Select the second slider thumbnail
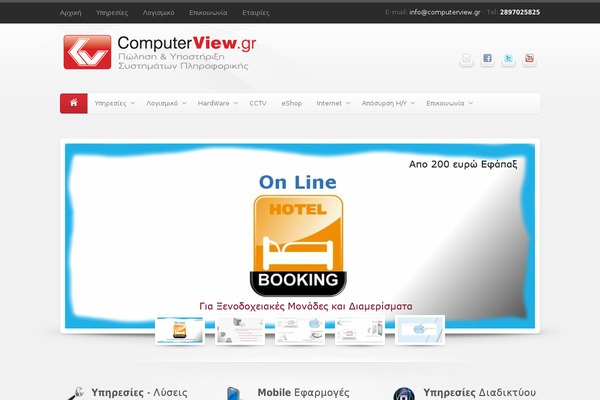 (x=240, y=330)
